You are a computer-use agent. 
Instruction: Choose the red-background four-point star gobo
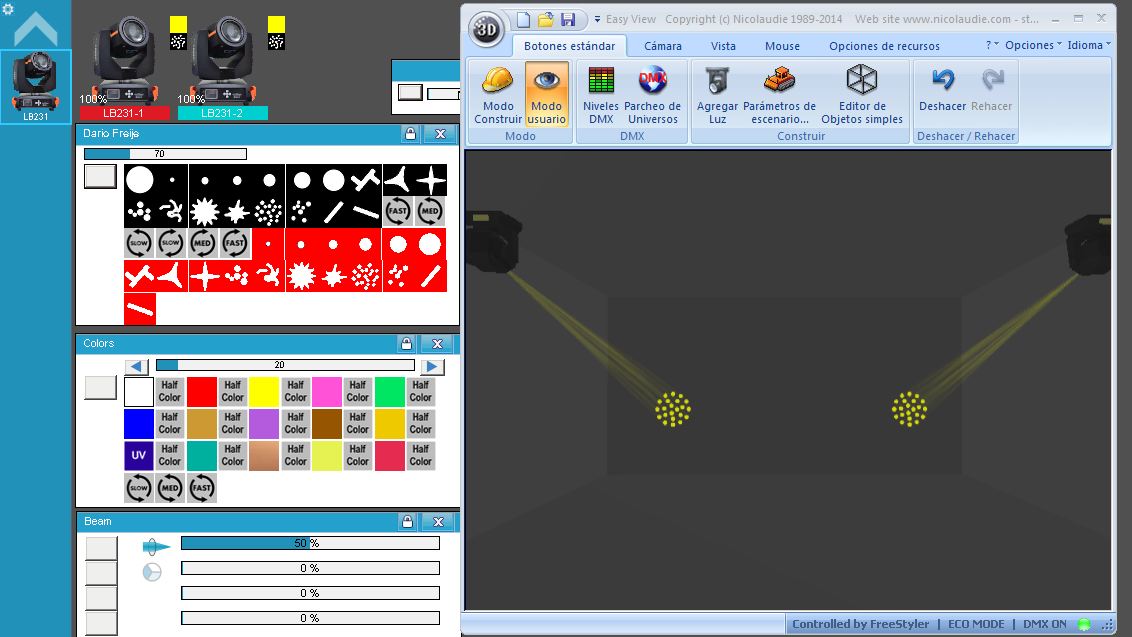pos(204,276)
